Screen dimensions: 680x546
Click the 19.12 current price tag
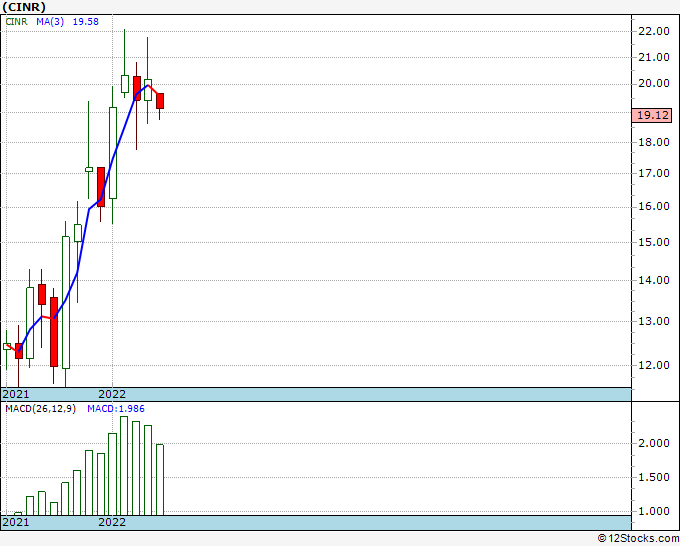pos(652,115)
